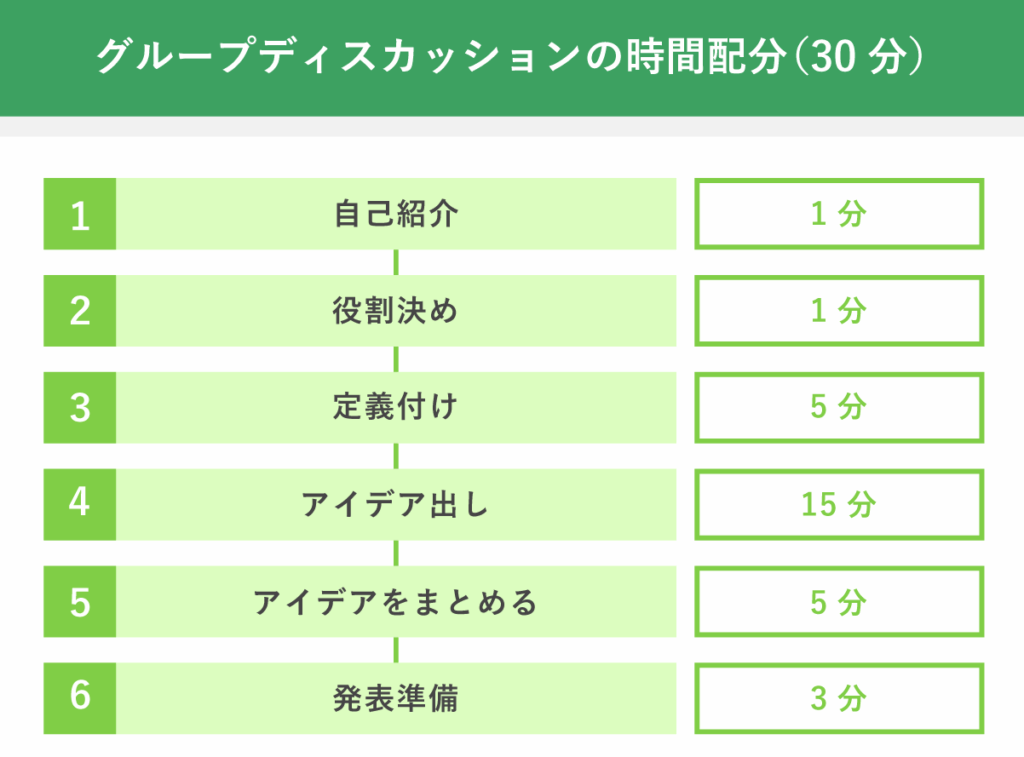Click the 5 分 box beside 定義付け
The width and height of the screenshot is (1024, 757).
(x=839, y=408)
